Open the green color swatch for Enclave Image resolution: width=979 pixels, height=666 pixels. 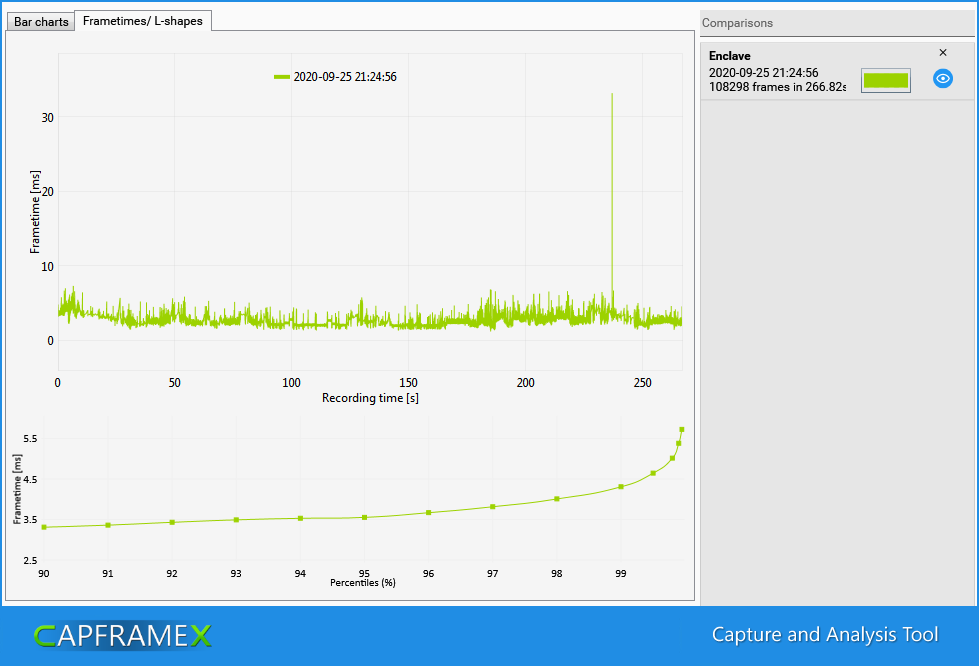[885, 81]
